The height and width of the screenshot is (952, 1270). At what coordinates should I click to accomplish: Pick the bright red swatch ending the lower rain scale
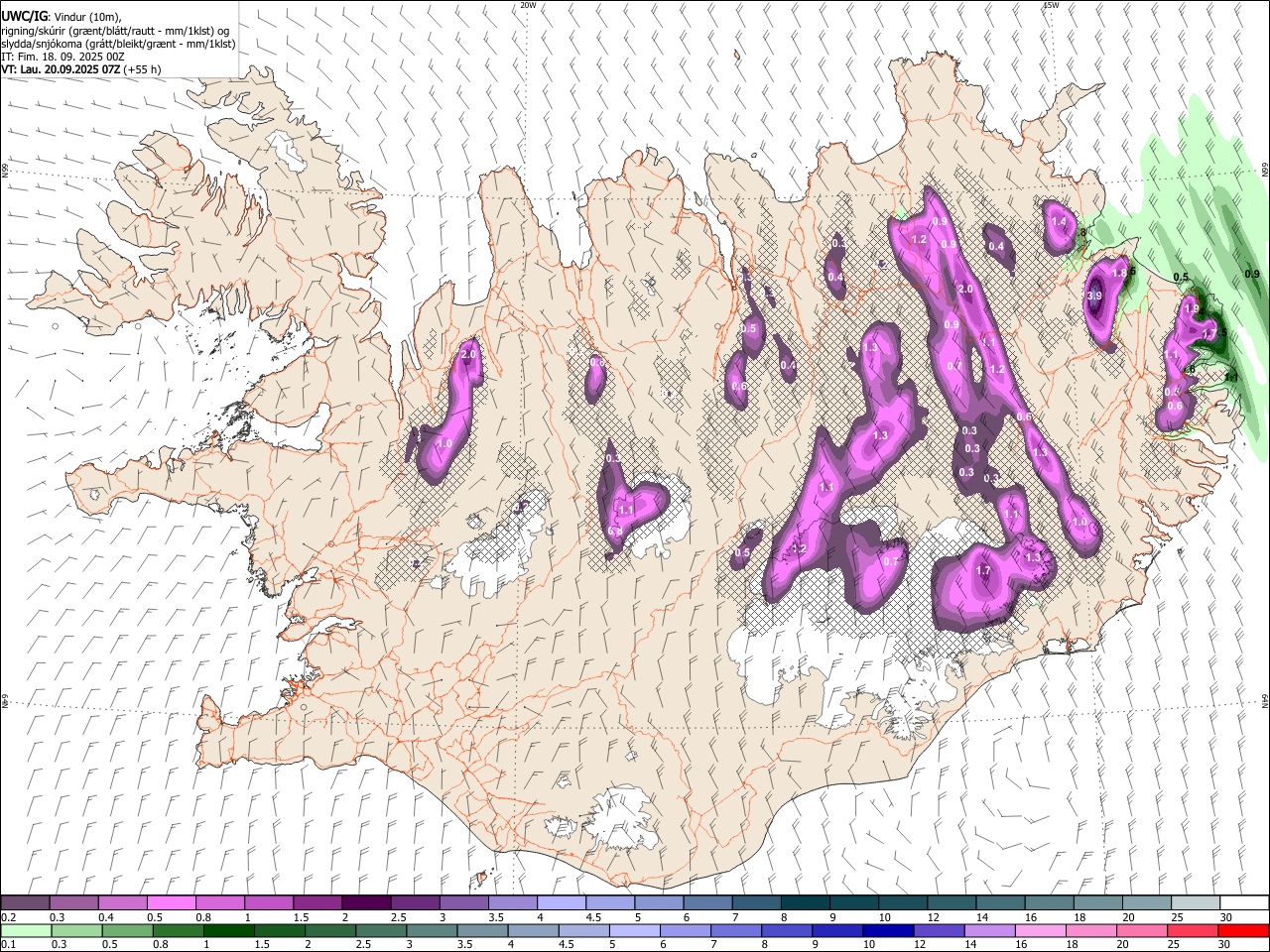tap(1243, 930)
